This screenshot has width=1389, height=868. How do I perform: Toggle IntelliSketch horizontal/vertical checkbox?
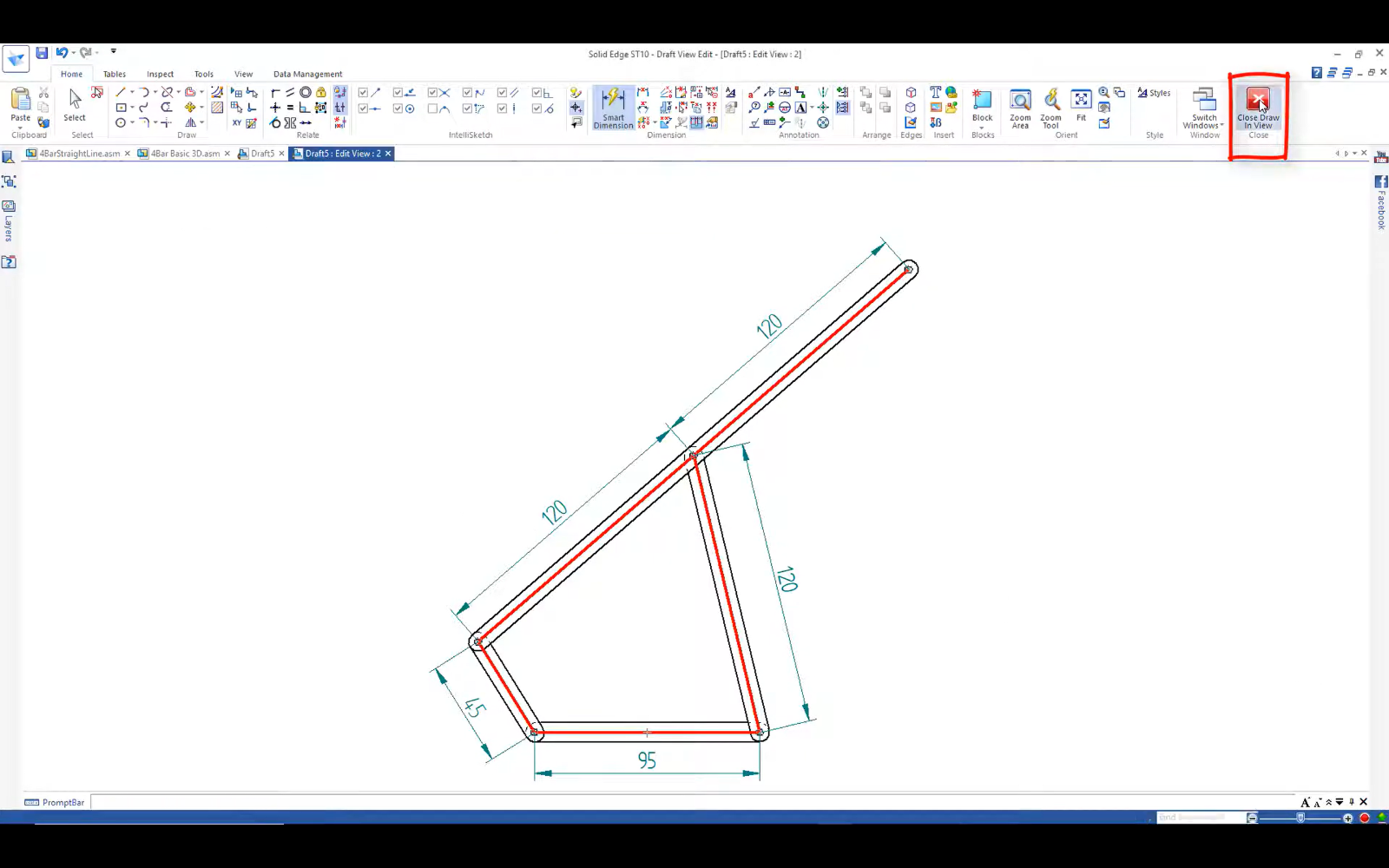click(502, 108)
